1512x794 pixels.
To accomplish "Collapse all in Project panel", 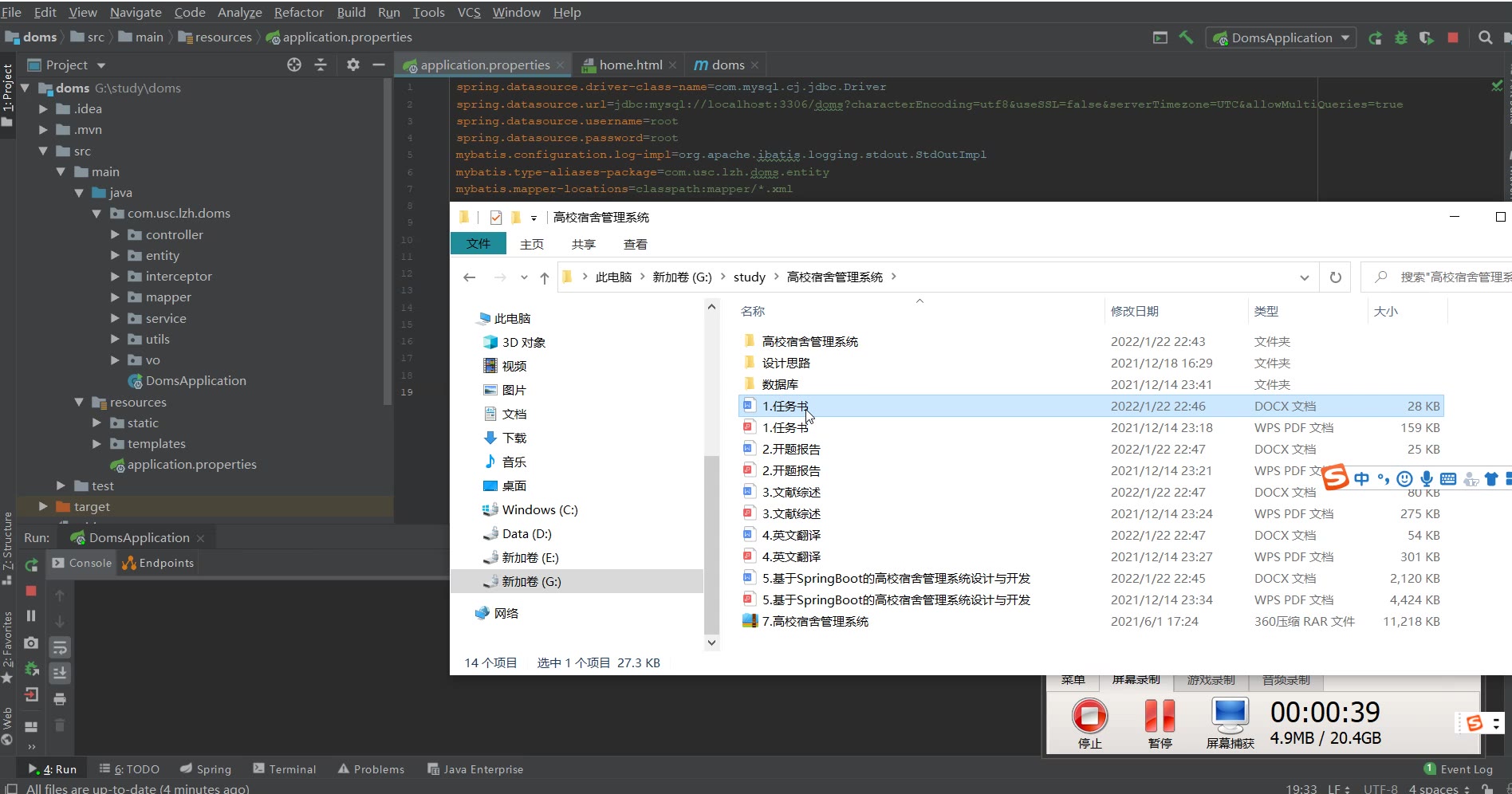I will (321, 65).
